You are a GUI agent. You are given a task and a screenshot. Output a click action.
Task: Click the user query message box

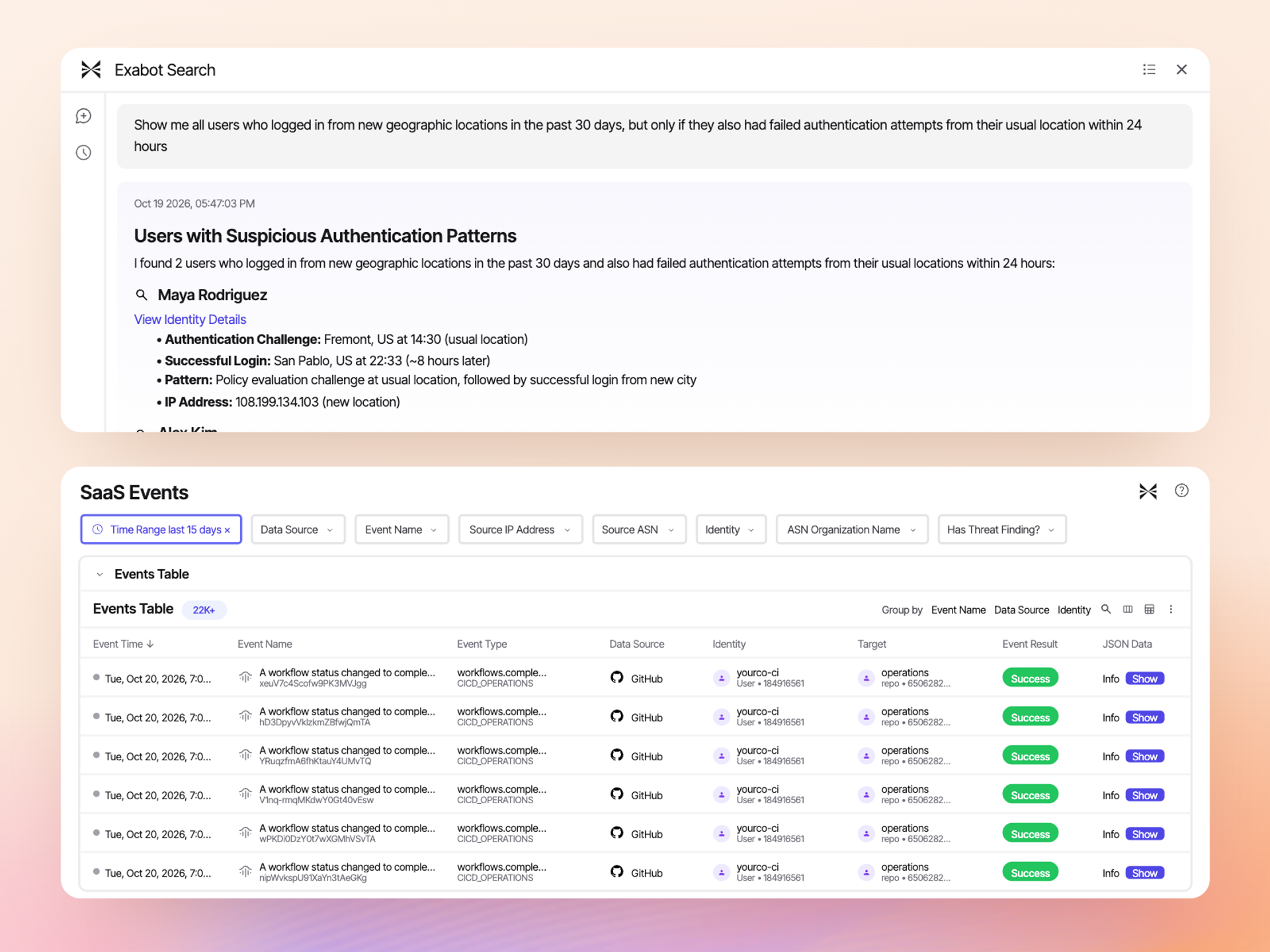(654, 136)
